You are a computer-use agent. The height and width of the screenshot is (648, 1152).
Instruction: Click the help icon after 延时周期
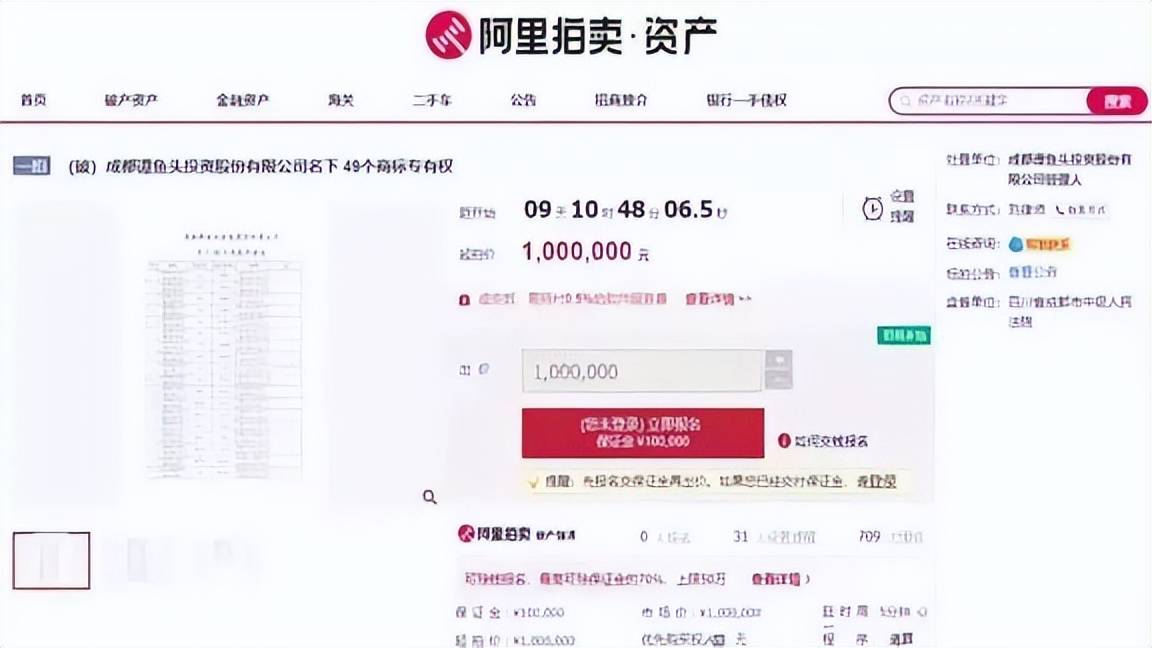pos(922,611)
